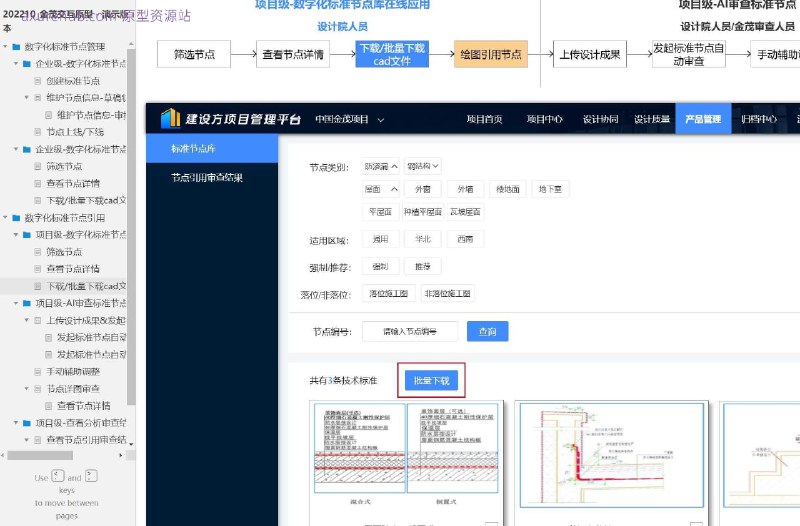Click page icon of 创建标准节点
The height and width of the screenshot is (526, 800).
(x=38, y=81)
